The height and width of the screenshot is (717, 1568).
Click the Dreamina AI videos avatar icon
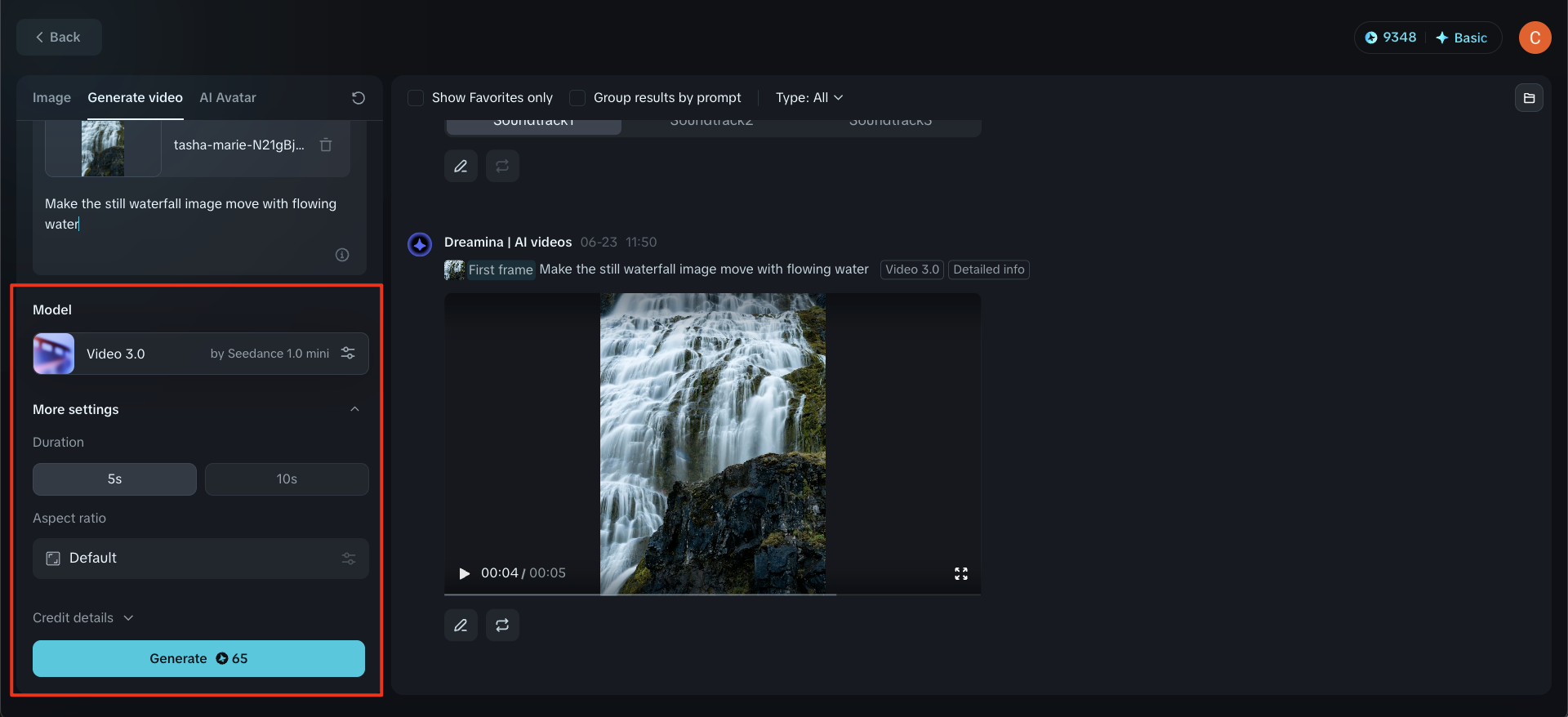pyautogui.click(x=420, y=244)
